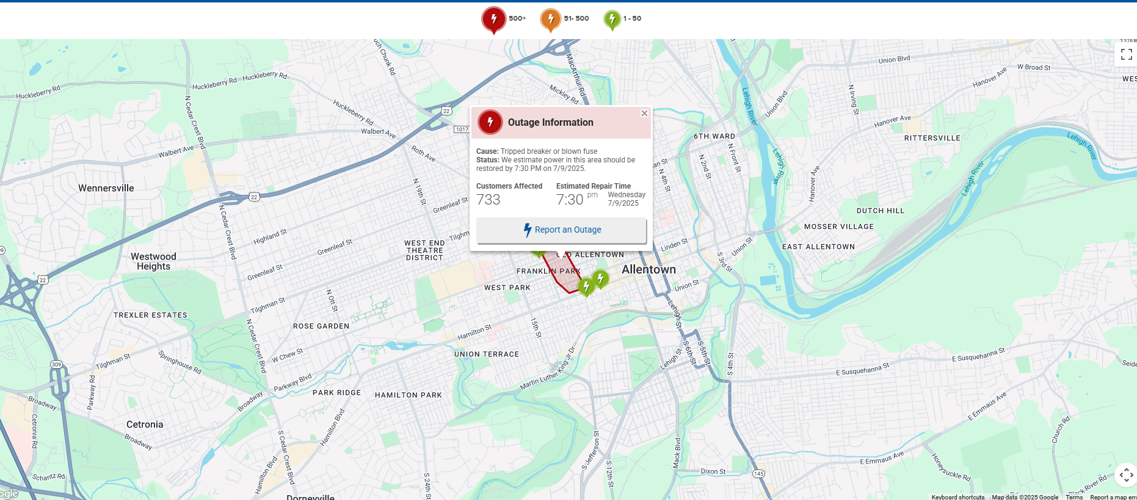Close the Outage Information popup

pyautogui.click(x=644, y=113)
